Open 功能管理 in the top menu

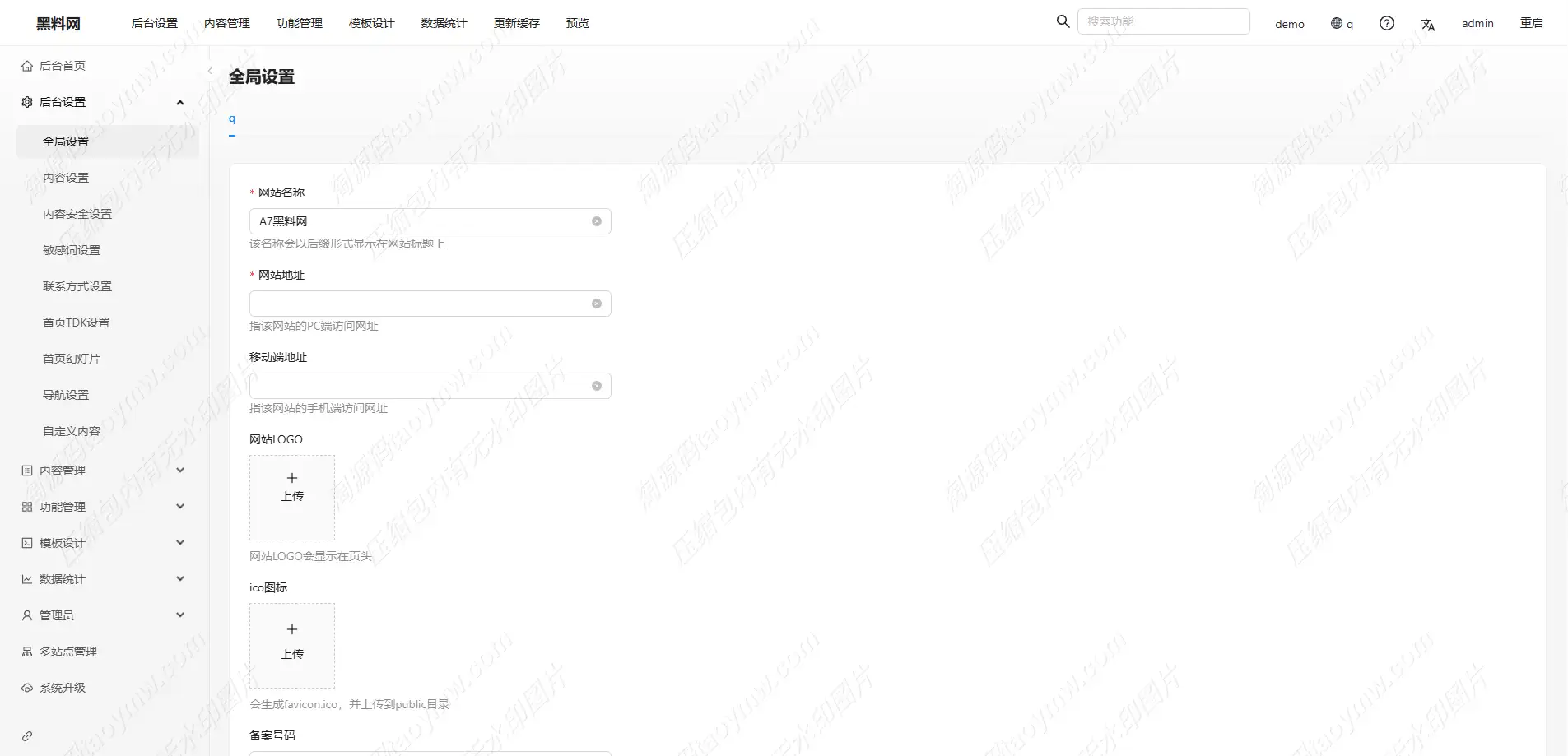300,23
